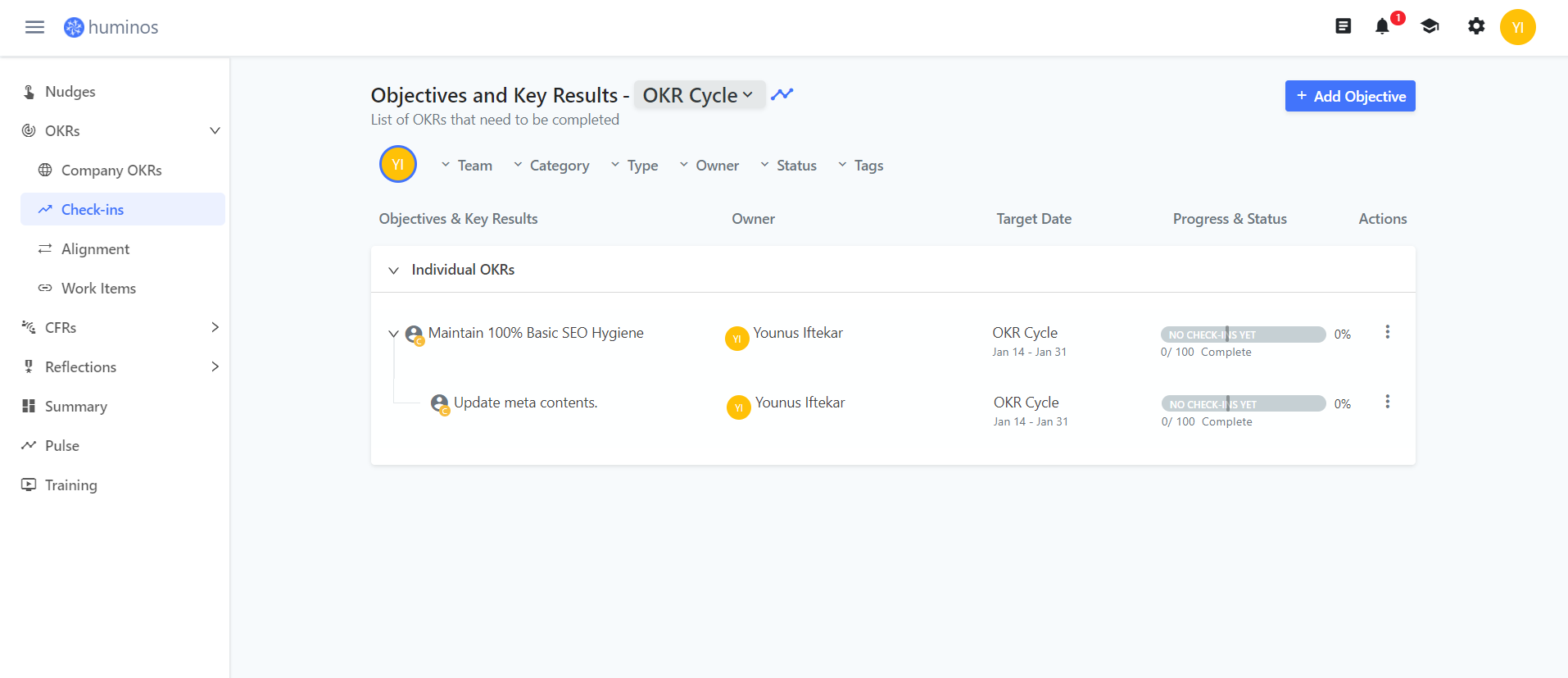Expand the Team filter dropdown
The width and height of the screenshot is (1568, 678).
coord(467,166)
